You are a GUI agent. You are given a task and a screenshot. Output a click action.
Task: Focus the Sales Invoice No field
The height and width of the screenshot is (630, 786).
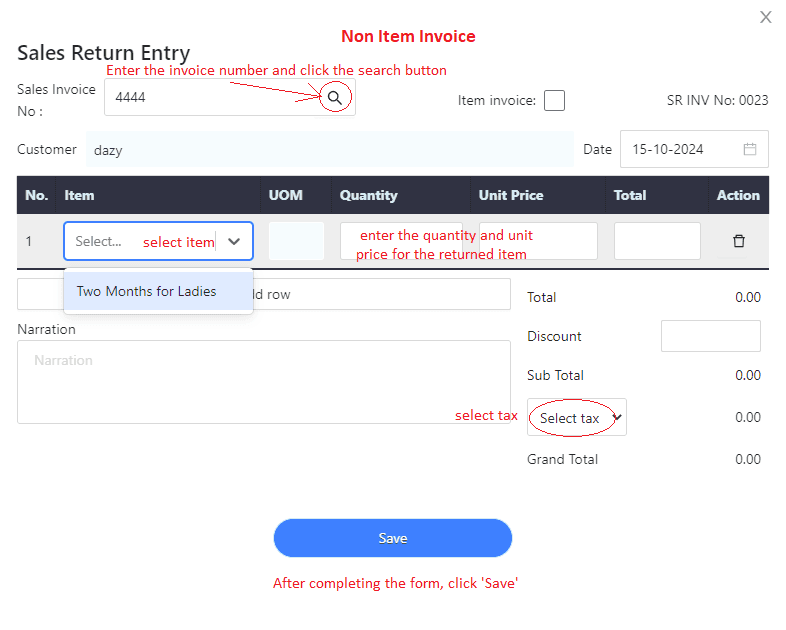point(216,97)
